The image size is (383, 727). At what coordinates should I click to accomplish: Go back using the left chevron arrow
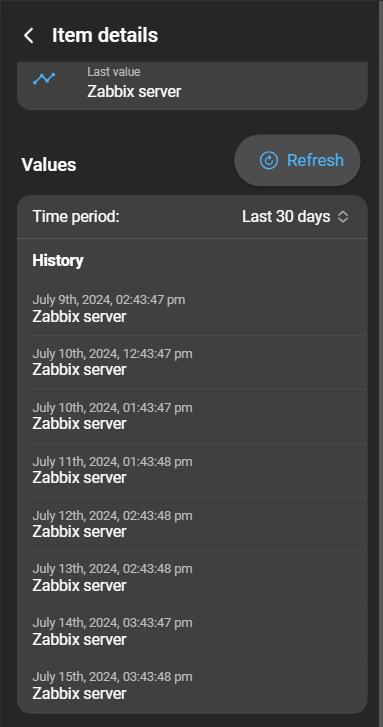(29, 36)
